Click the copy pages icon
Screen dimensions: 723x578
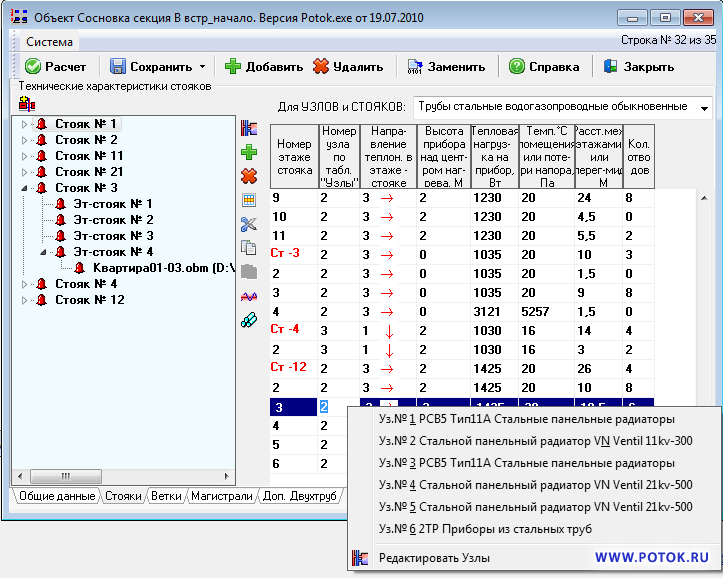[x=249, y=247]
